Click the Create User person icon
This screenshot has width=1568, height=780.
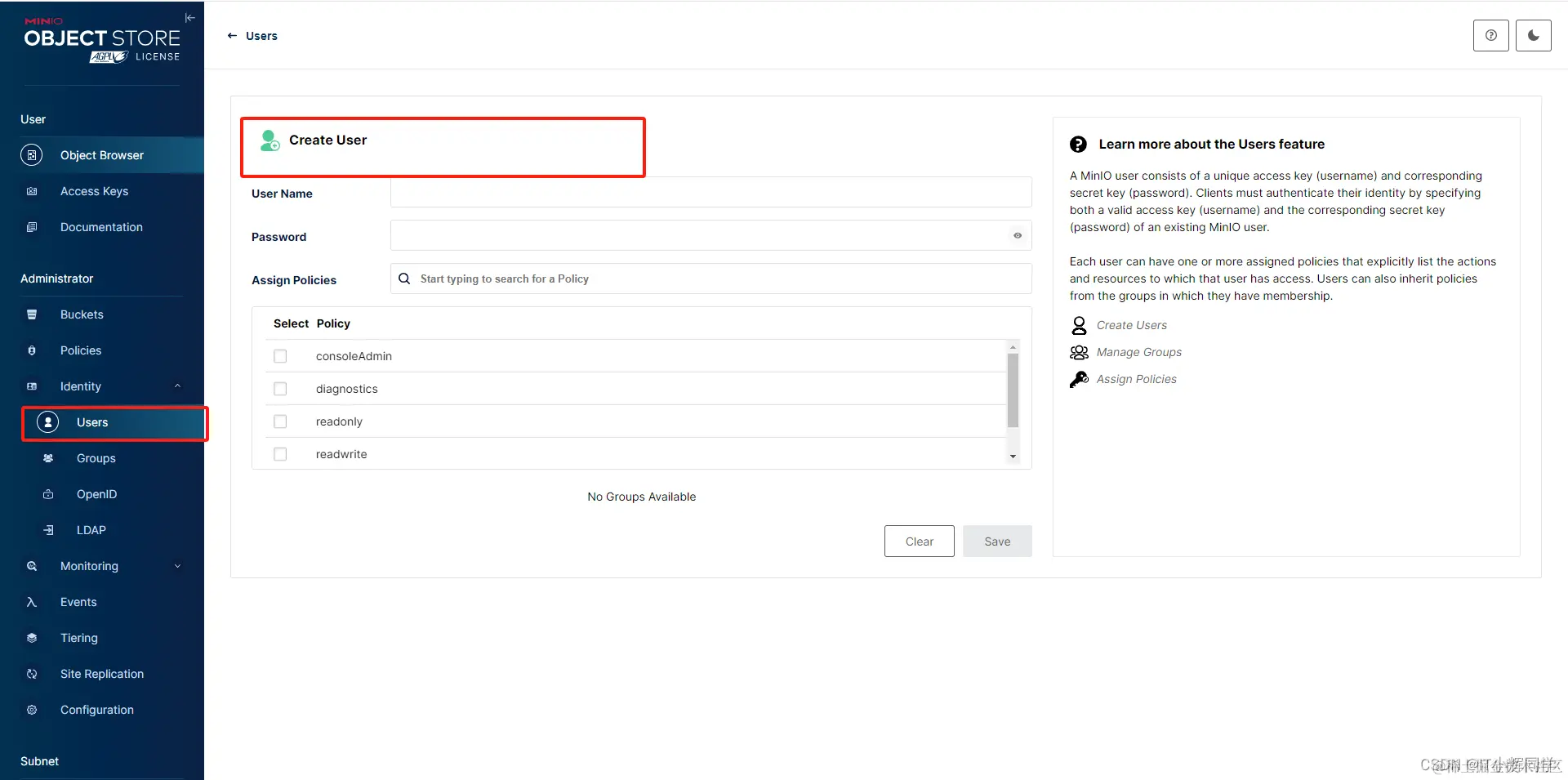point(269,140)
